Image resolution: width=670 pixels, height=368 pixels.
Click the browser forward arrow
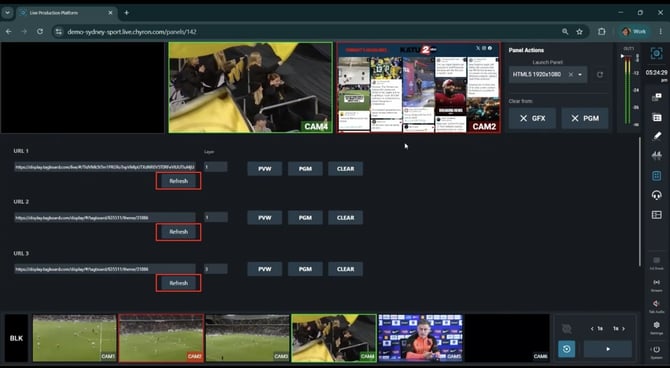point(24,32)
